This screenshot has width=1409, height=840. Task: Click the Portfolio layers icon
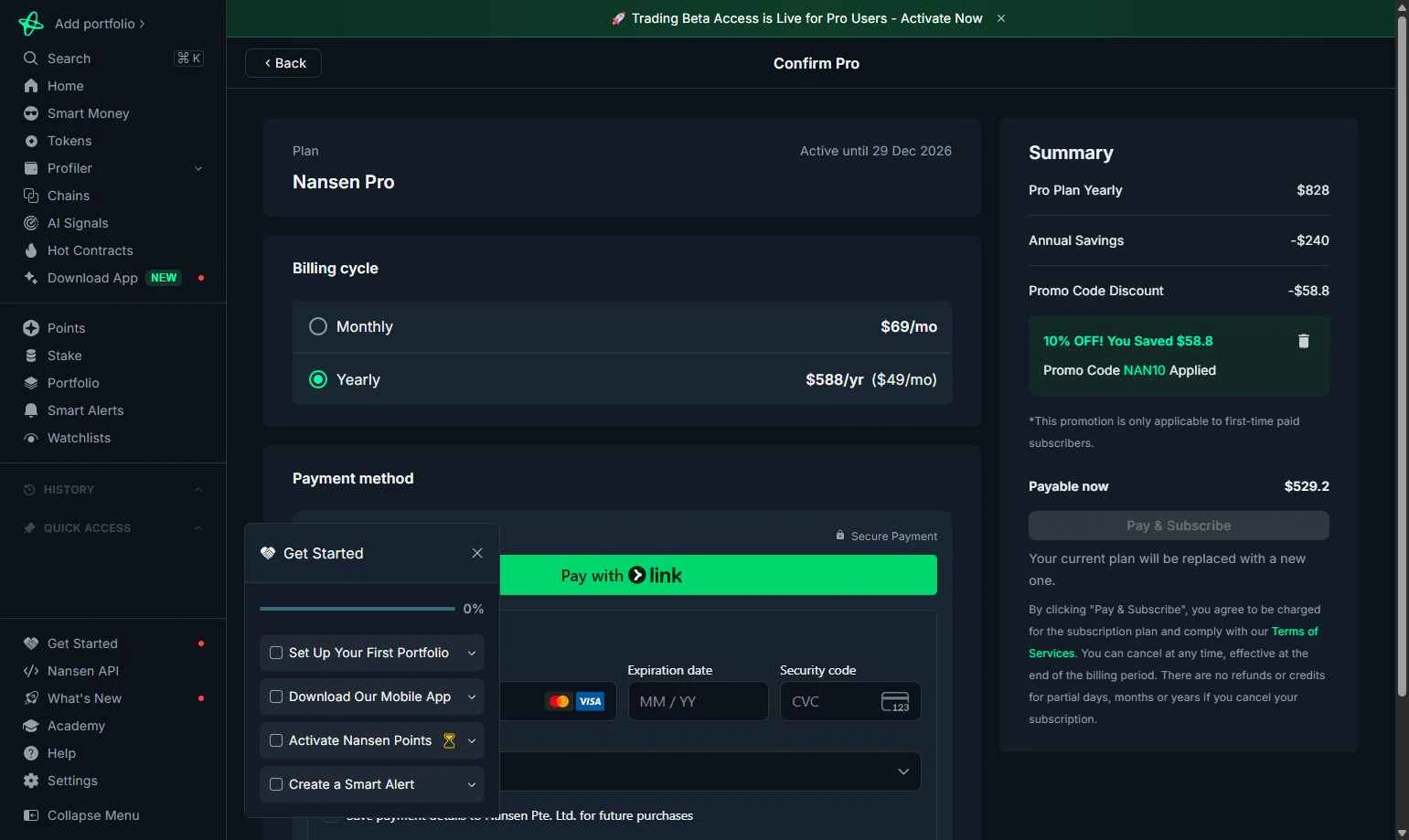pos(31,383)
